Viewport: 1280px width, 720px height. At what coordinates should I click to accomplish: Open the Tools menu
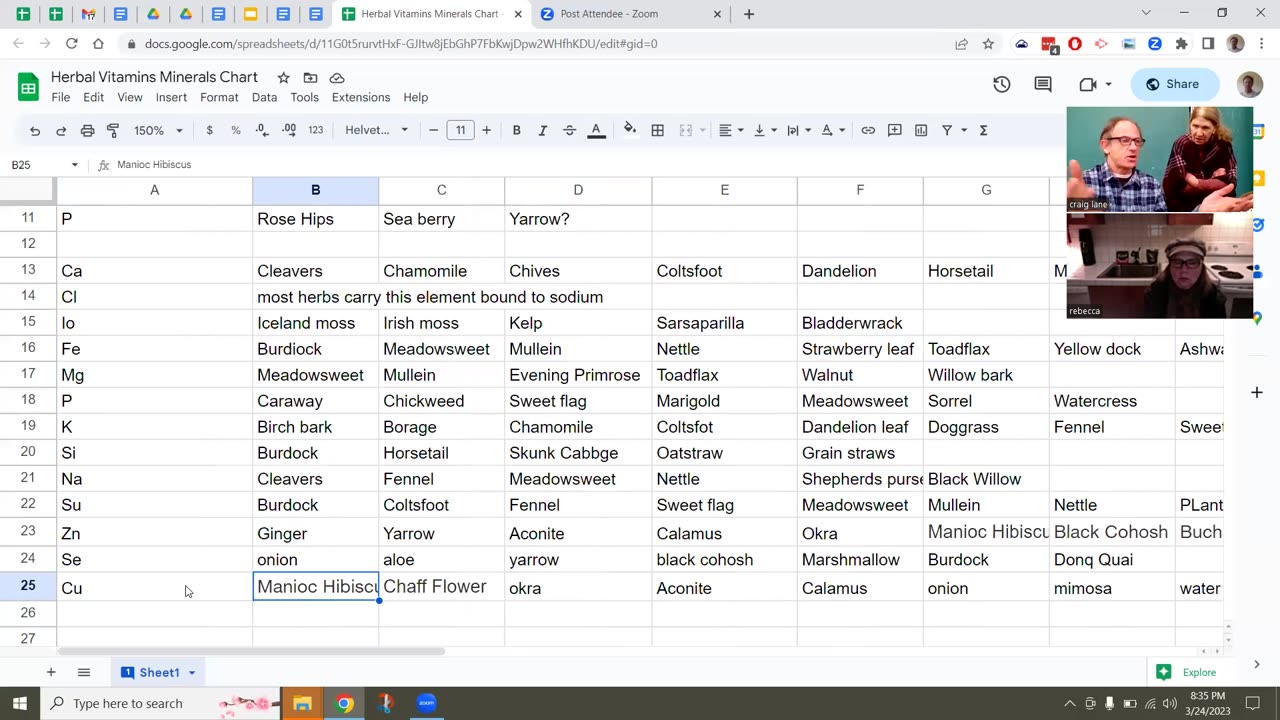click(304, 97)
